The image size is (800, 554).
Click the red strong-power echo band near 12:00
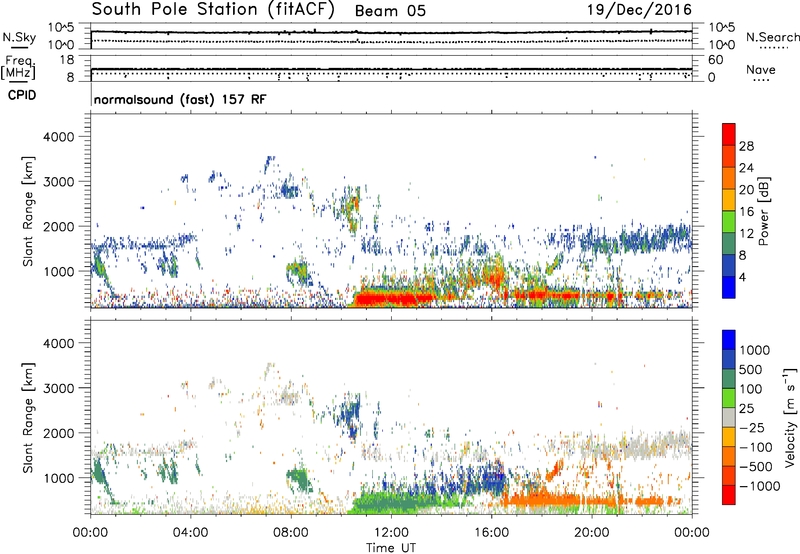(393, 297)
